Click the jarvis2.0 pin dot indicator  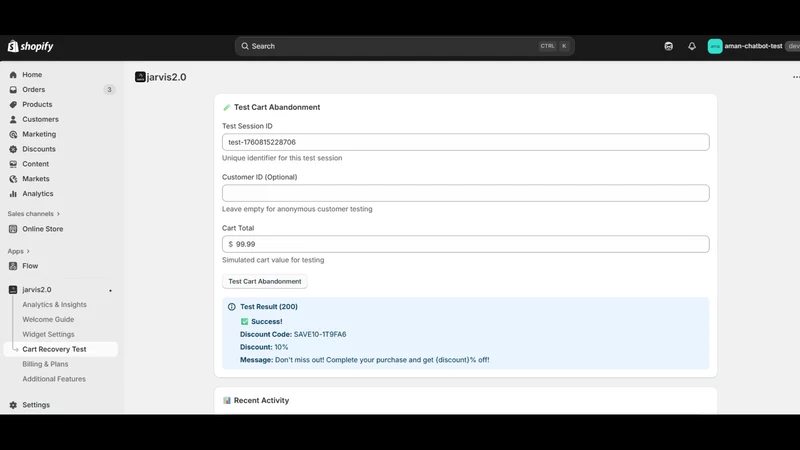[110, 290]
